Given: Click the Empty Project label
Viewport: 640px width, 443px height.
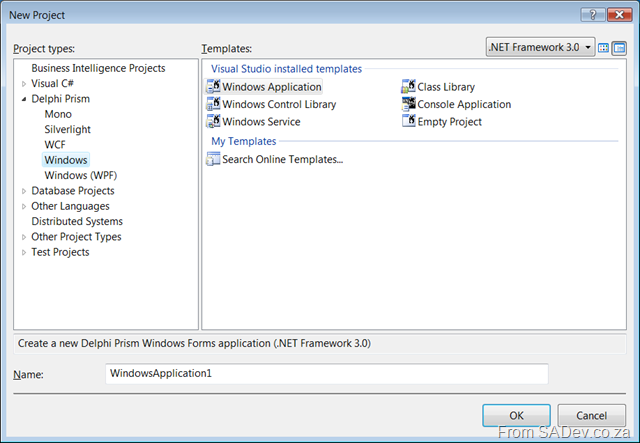Looking at the screenshot, I should point(449,122).
